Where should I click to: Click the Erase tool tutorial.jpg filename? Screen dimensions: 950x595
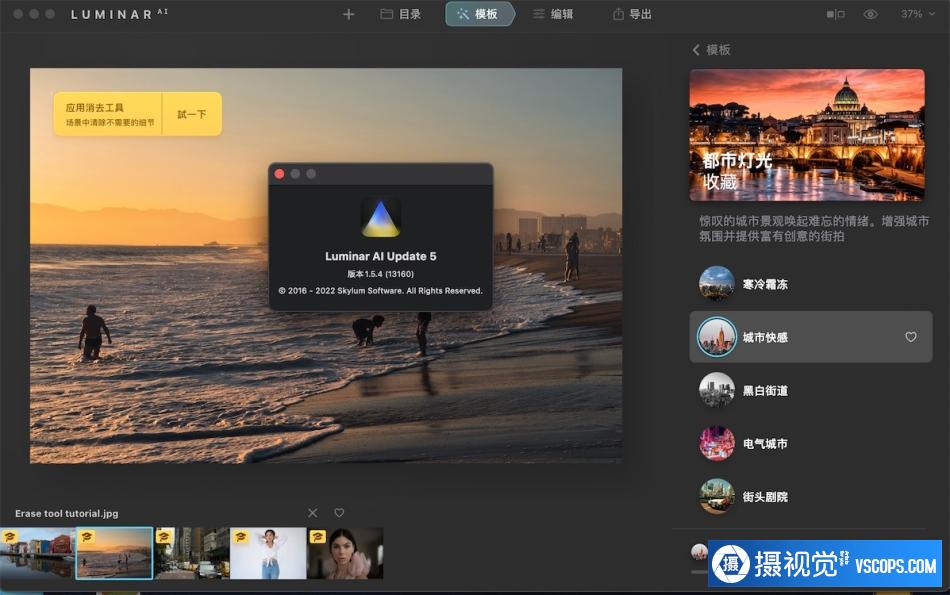coord(67,513)
